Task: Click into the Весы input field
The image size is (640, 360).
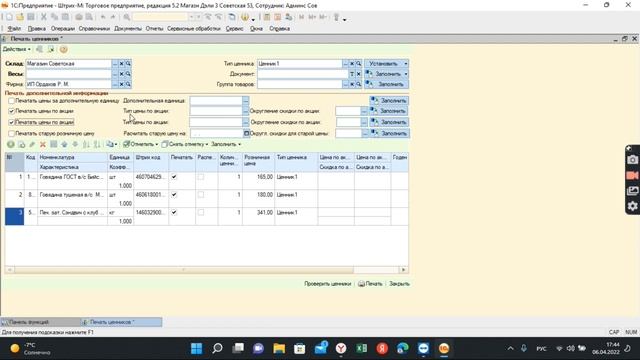Action: (x=69, y=74)
